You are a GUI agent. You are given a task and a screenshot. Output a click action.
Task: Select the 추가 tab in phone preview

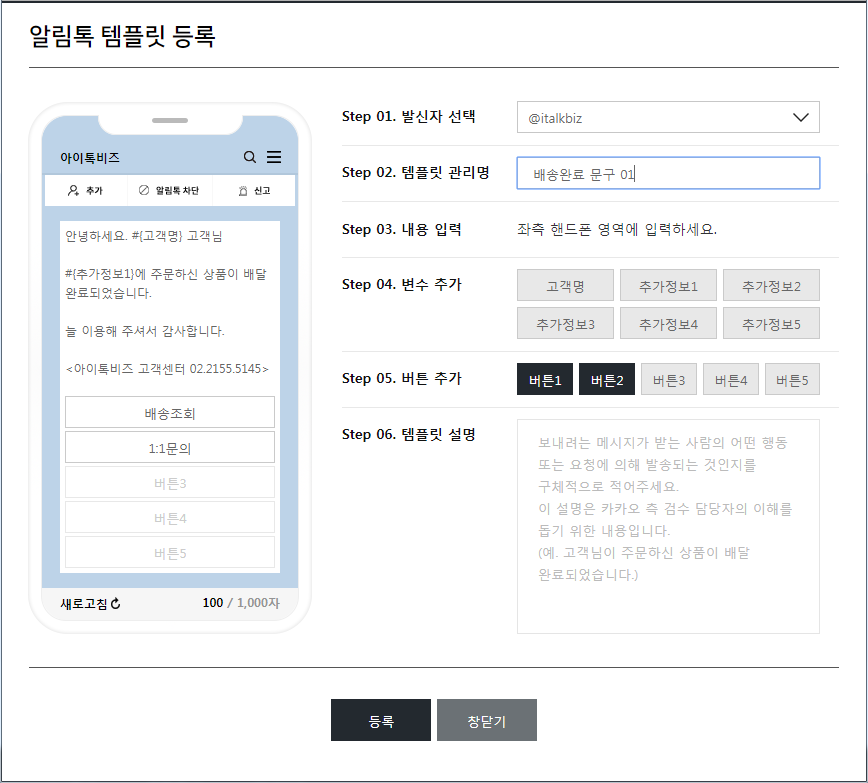click(86, 190)
